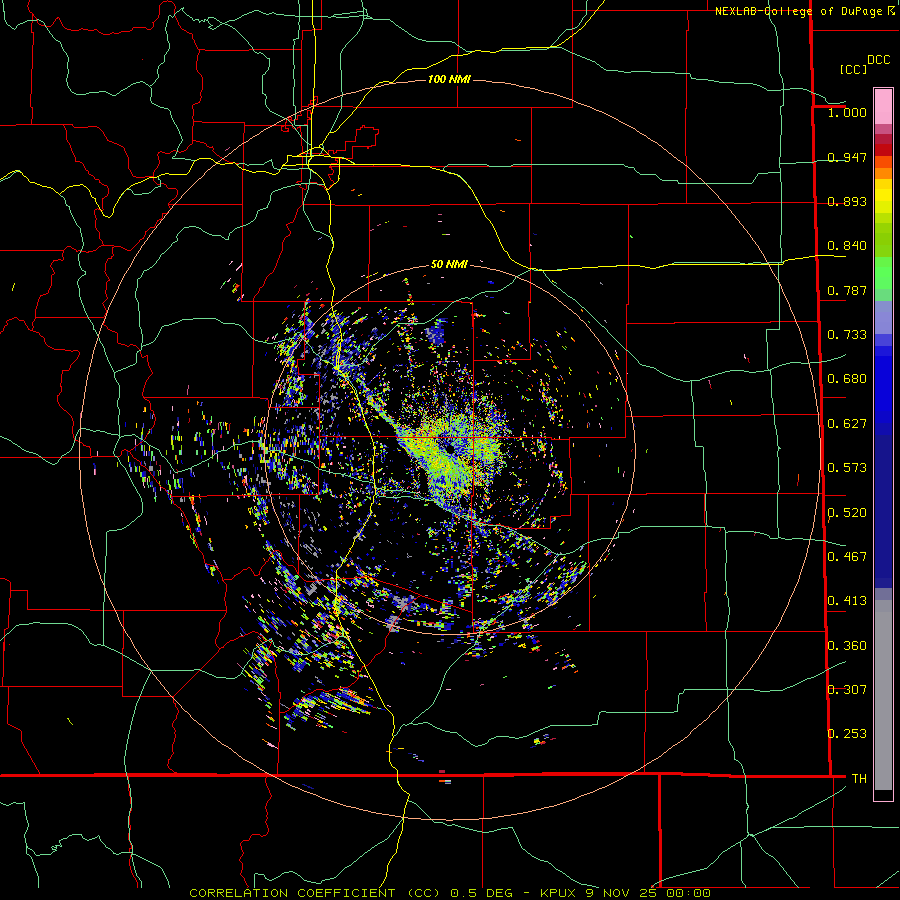The height and width of the screenshot is (900, 900).
Task: Click the 0.413 color scale label
Action: pos(847,601)
